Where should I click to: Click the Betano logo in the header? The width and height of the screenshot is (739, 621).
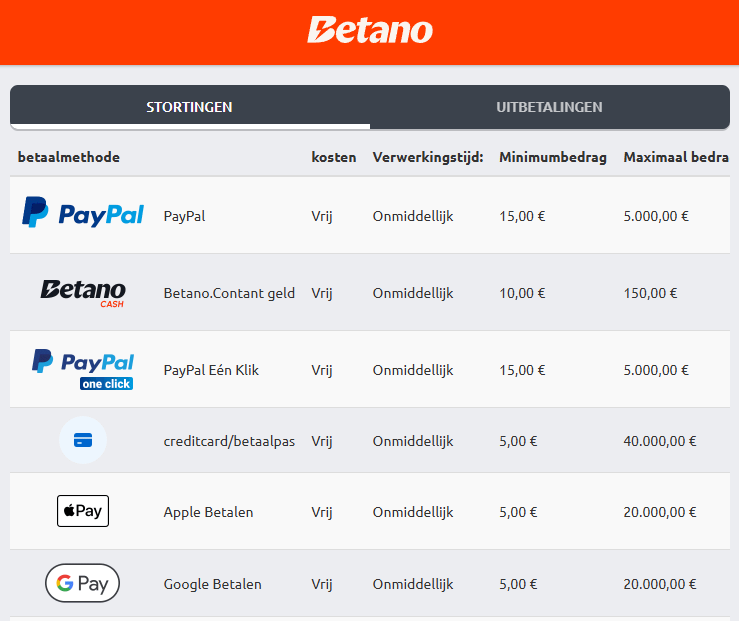pos(370,30)
